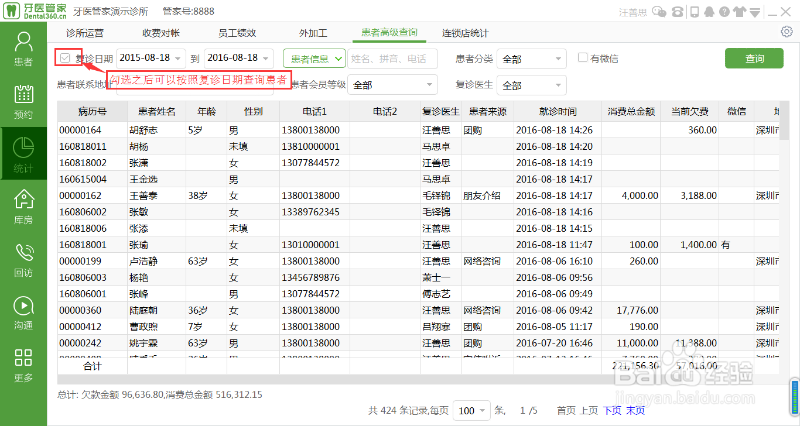The width and height of the screenshot is (800, 426).
Task: Switch to the 员工绩效 tab
Action: (237, 33)
